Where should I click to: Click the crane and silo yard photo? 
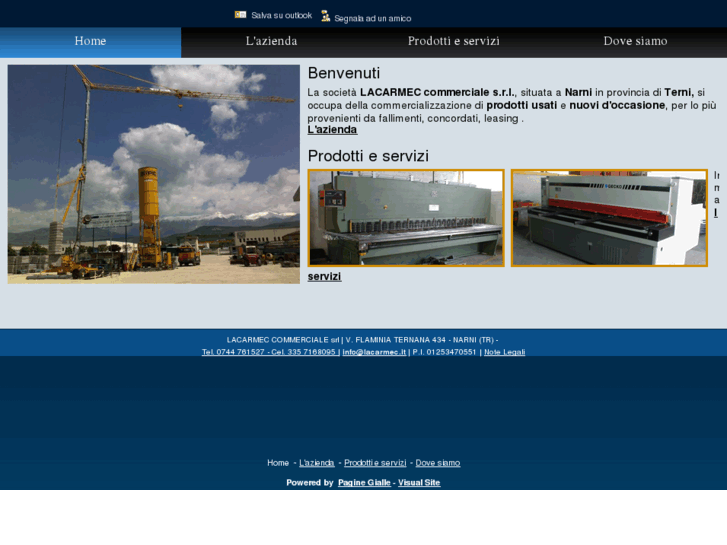pos(153,174)
